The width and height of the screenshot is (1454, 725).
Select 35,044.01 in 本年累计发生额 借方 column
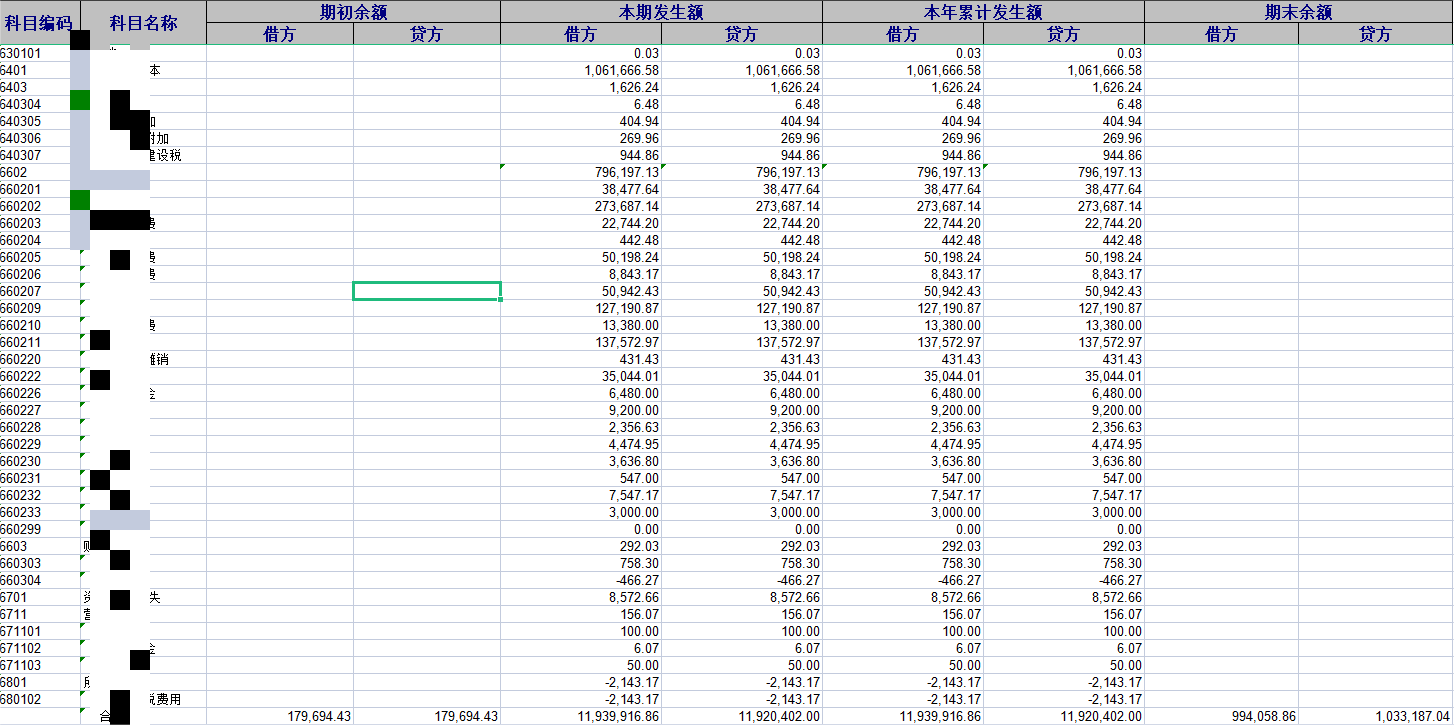click(x=950, y=376)
